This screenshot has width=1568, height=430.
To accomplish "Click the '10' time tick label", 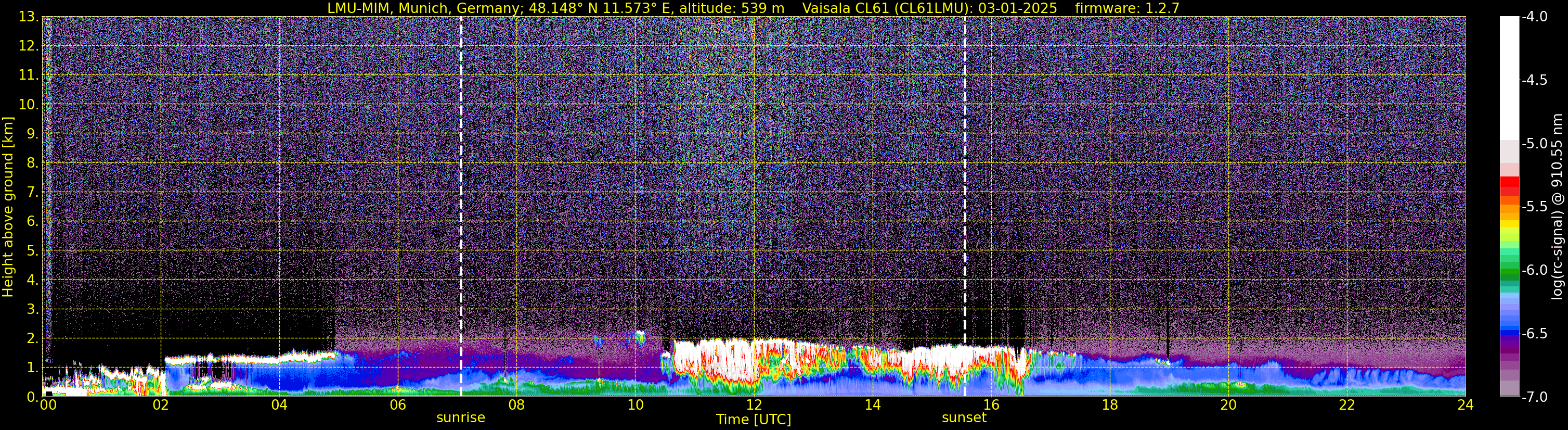I will pyautogui.click(x=635, y=405).
